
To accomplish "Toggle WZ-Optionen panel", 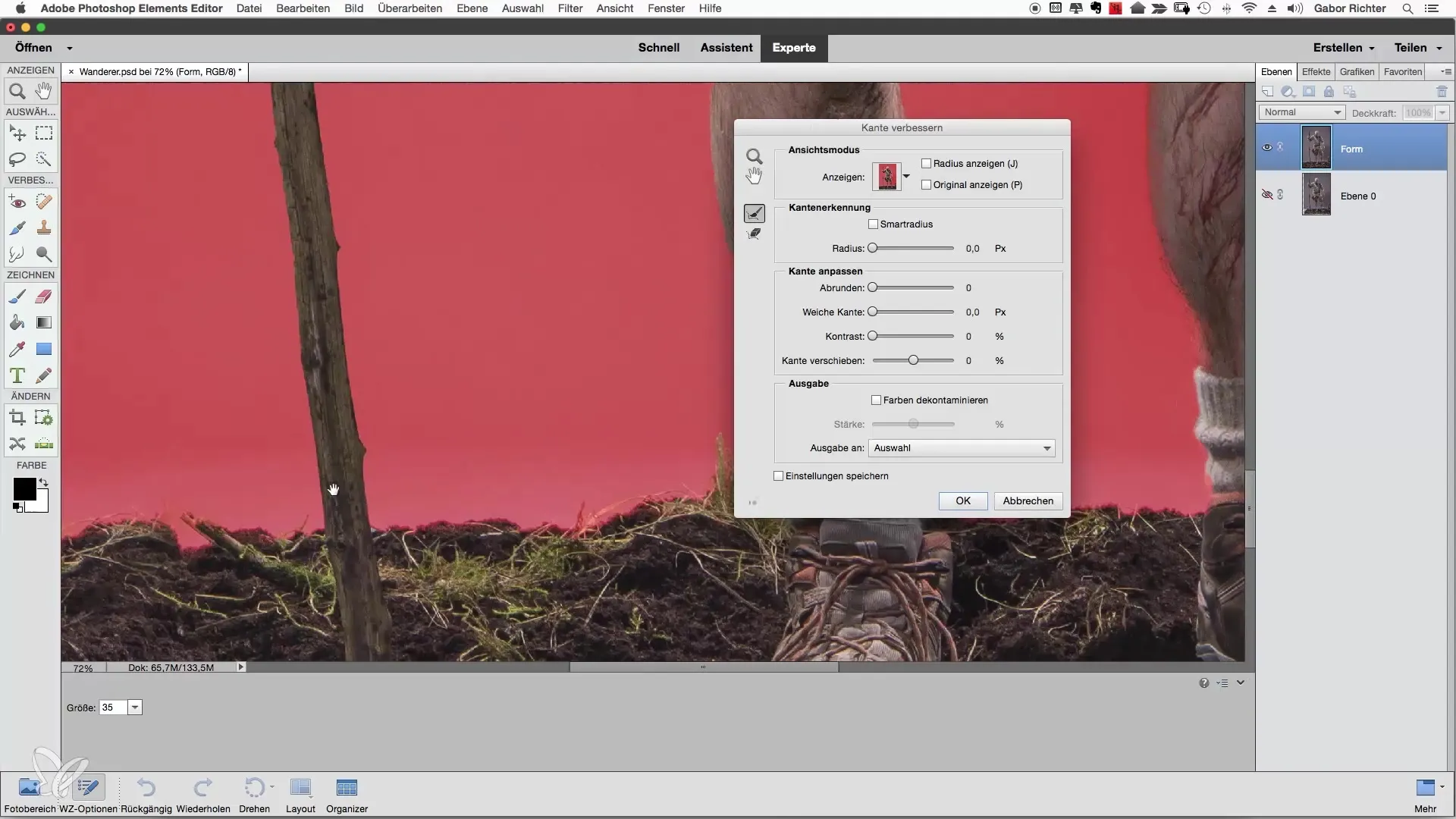I will 88,794.
